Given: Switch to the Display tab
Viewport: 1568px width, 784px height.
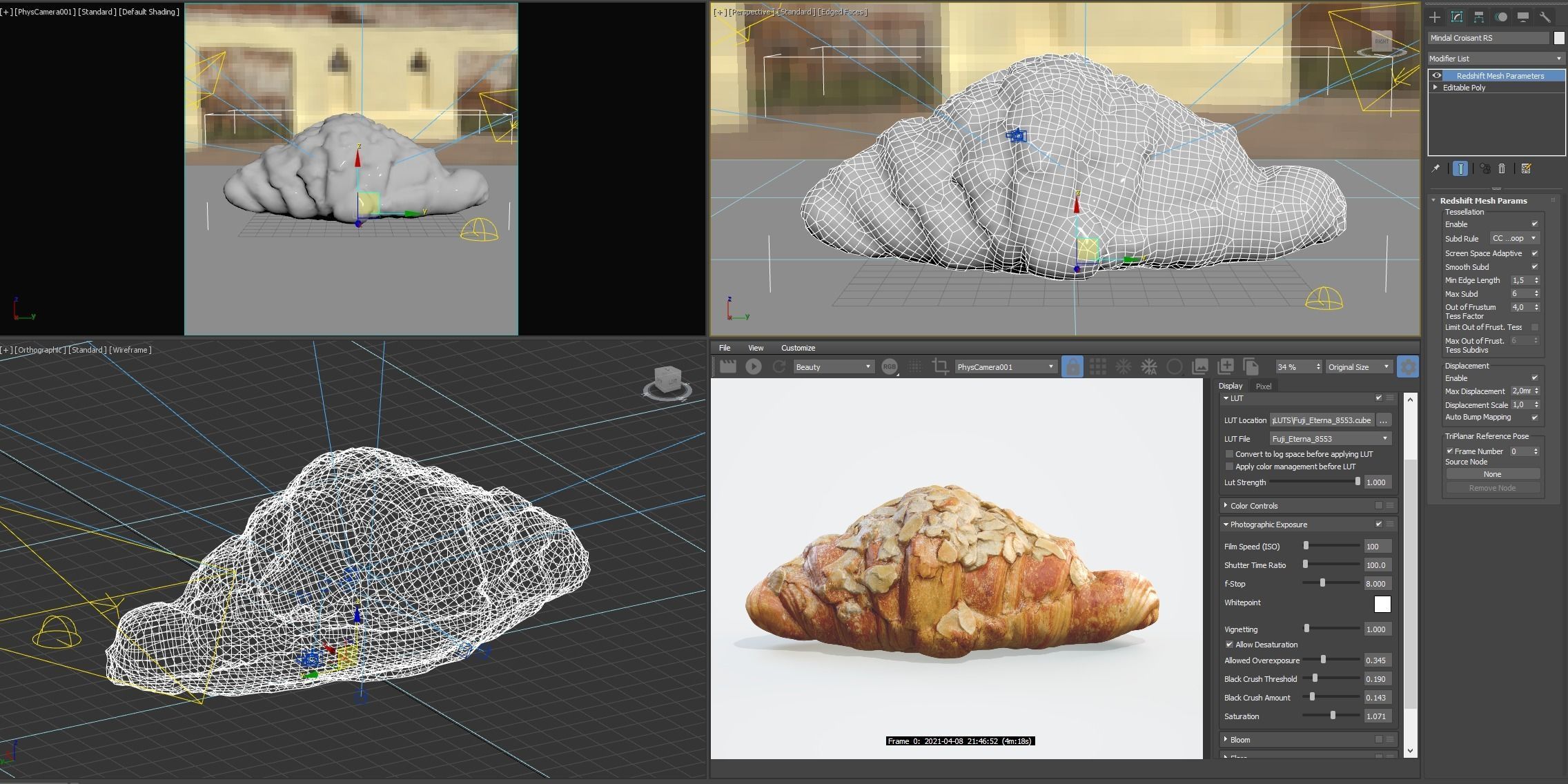Looking at the screenshot, I should pos(1231,386).
